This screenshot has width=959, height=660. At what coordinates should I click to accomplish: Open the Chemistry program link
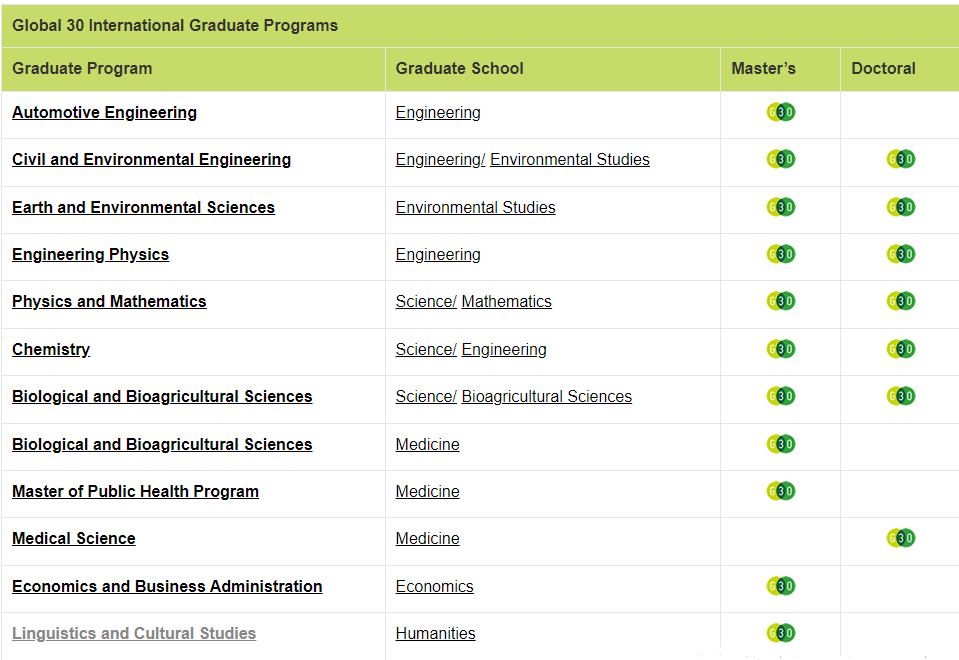pyautogui.click(x=51, y=350)
